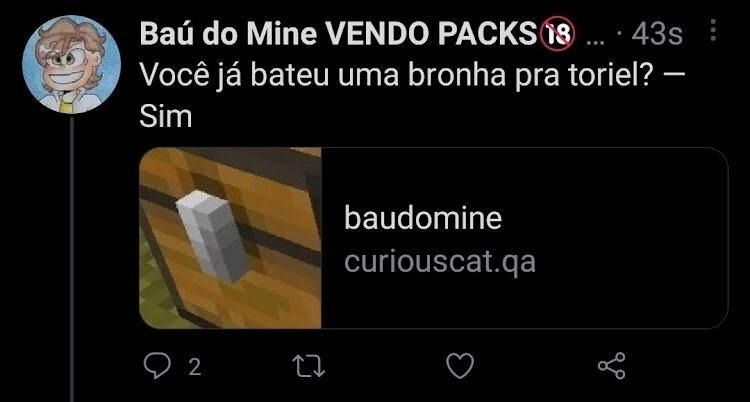Visit the curiouscat.qa domain link
The image size is (750, 402).
pos(440,262)
